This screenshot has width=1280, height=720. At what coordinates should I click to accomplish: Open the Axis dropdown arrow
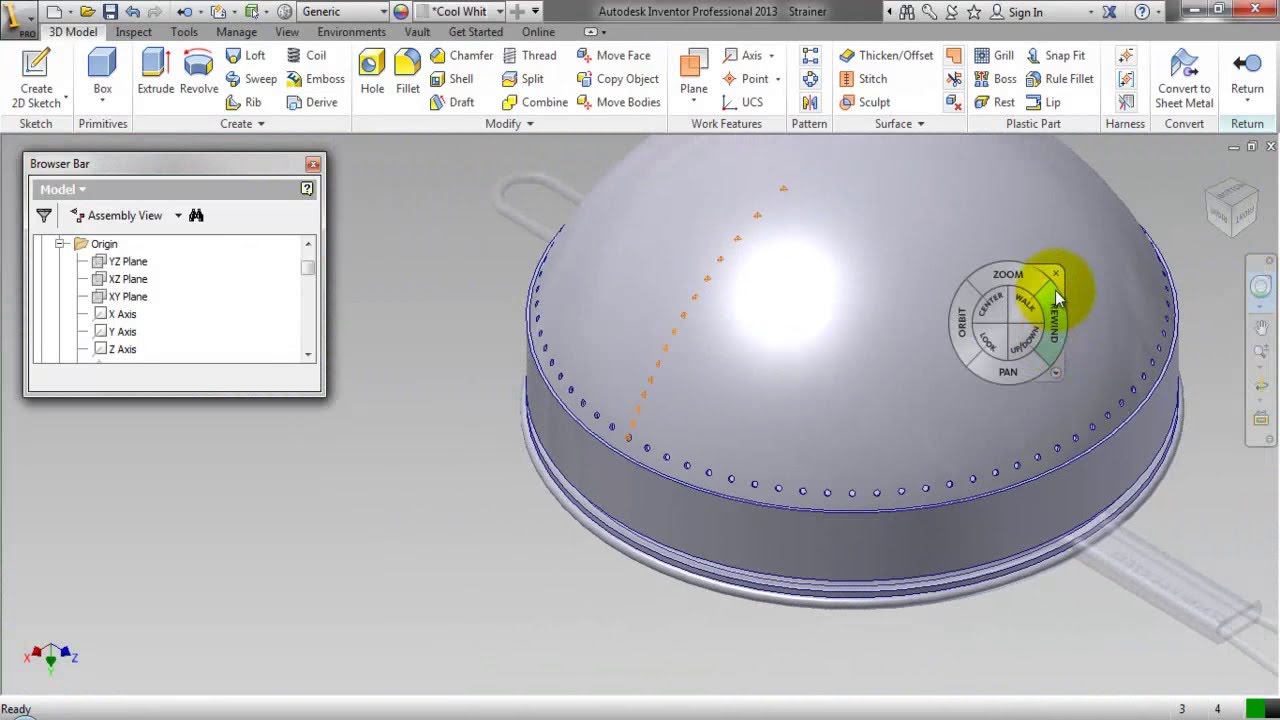click(x=771, y=56)
